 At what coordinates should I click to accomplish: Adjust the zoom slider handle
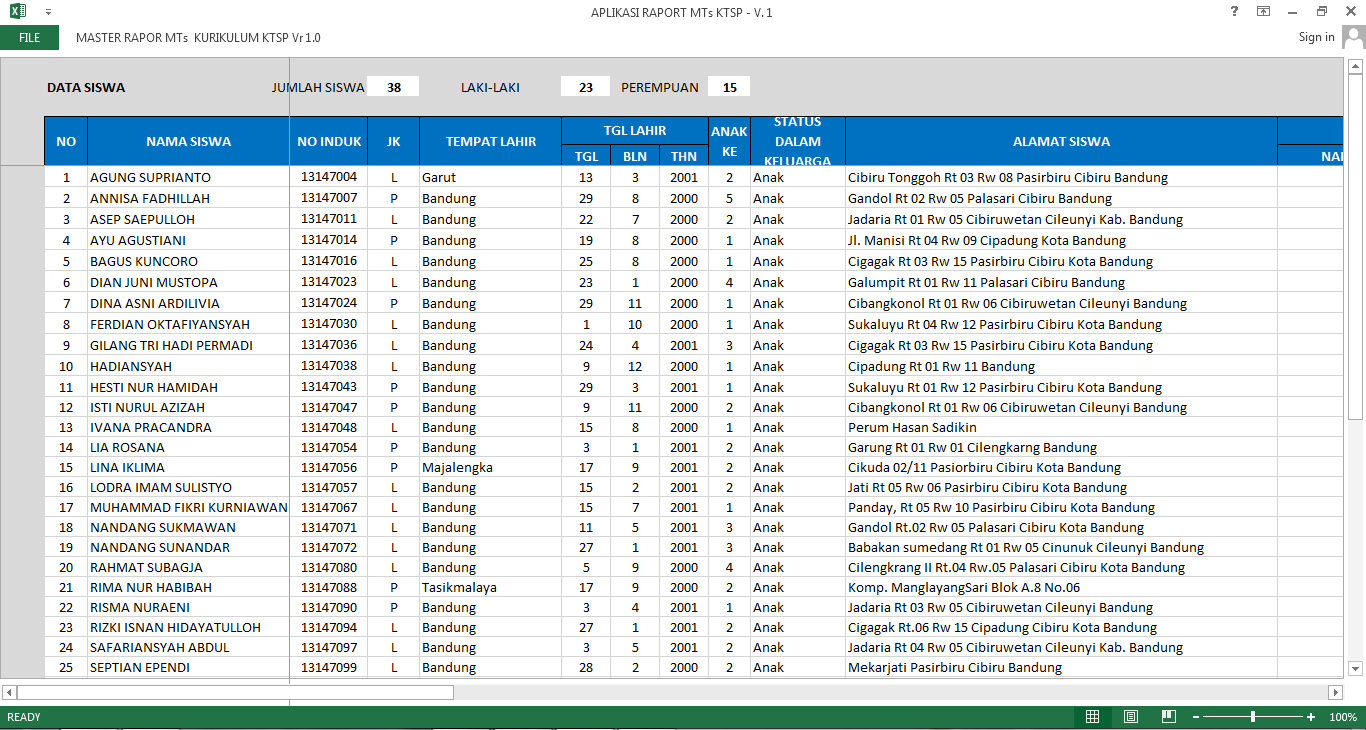click(x=1253, y=717)
